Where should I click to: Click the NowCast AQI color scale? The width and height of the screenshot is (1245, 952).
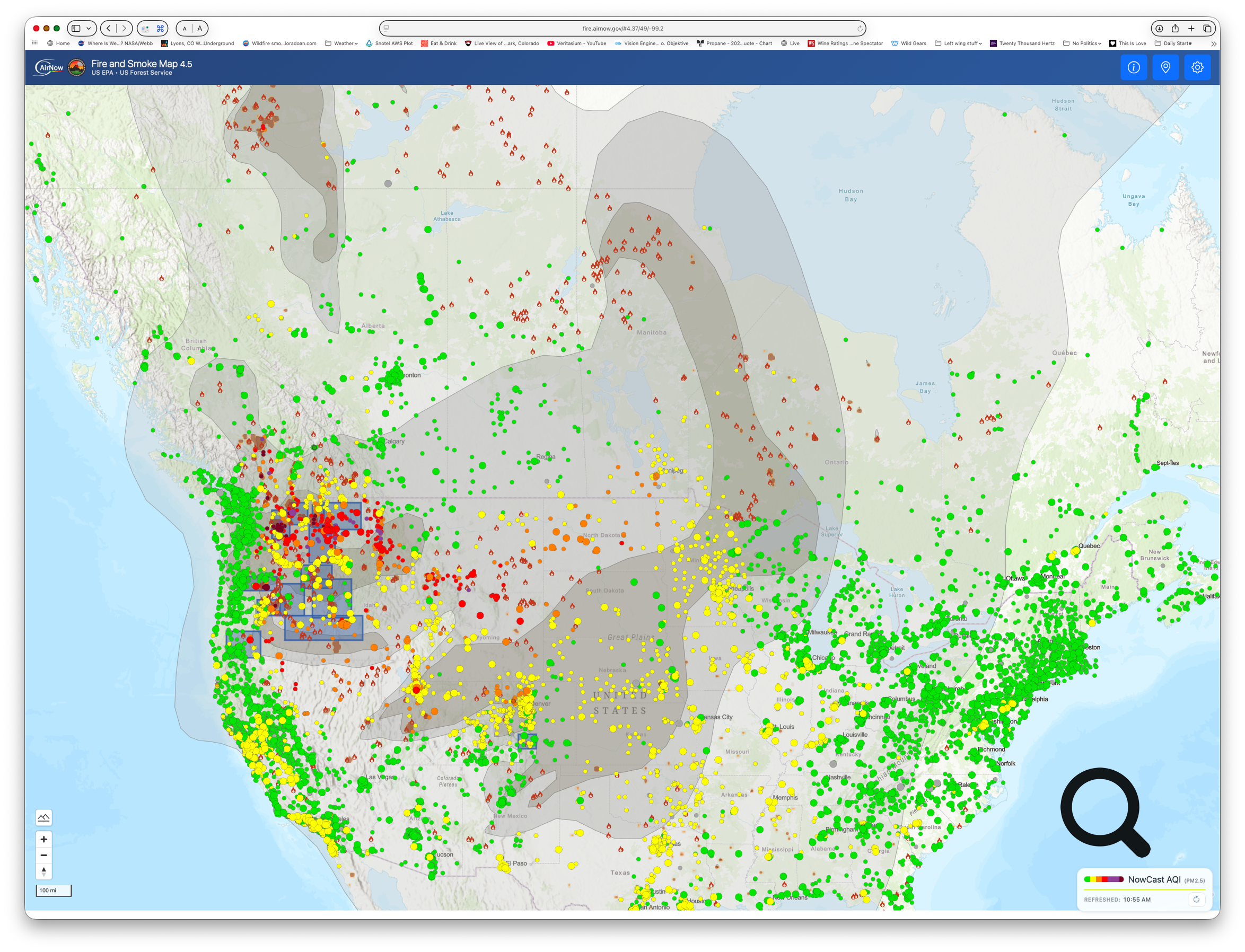[x=1103, y=879]
